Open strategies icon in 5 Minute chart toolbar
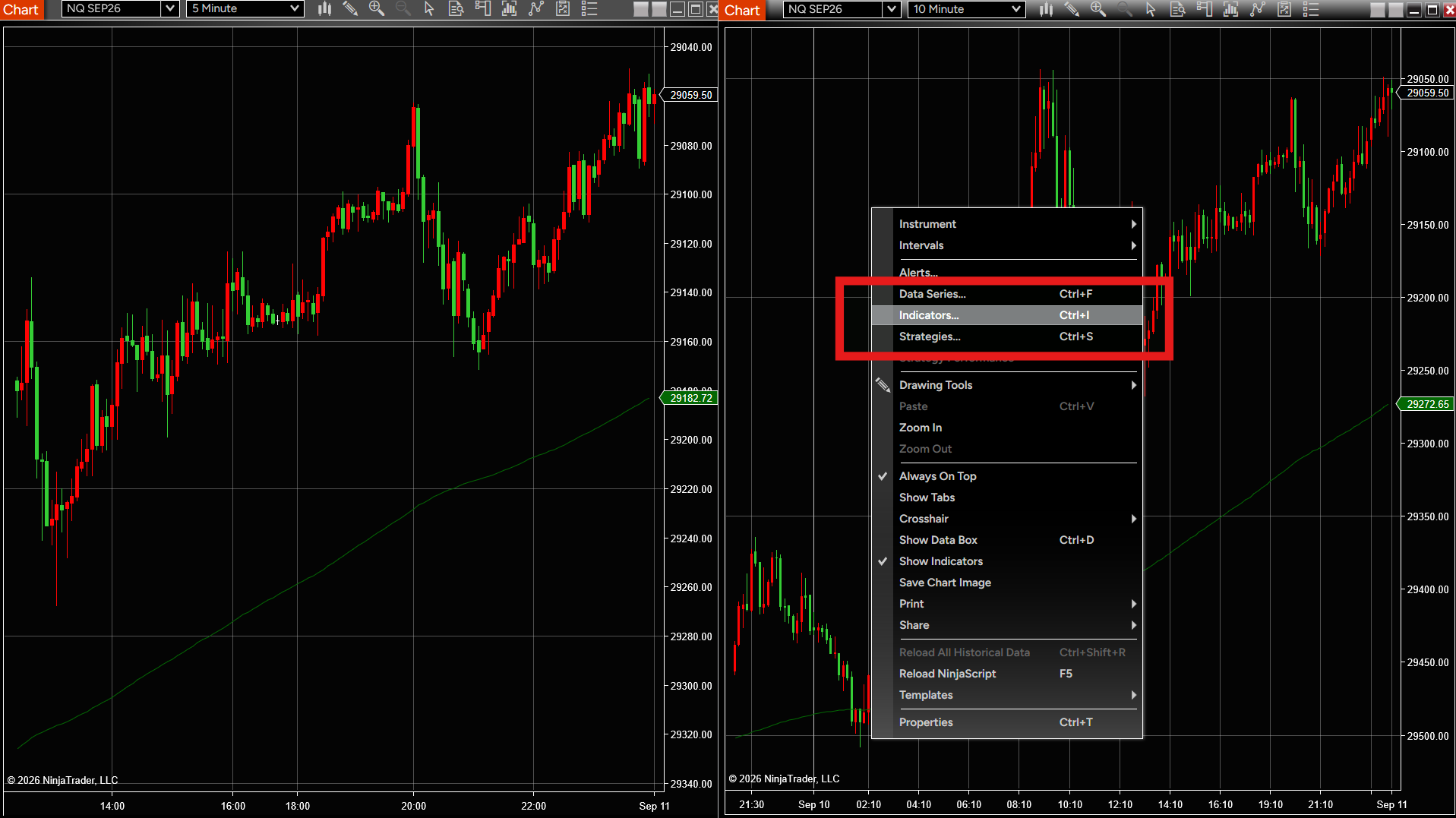Image resolution: width=1456 pixels, height=818 pixels. [x=563, y=9]
